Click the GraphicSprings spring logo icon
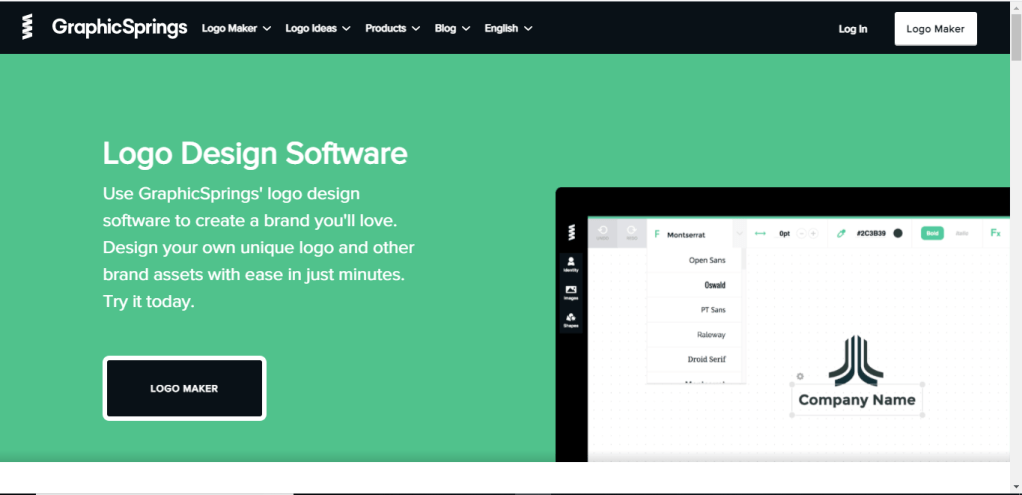 point(28,27)
